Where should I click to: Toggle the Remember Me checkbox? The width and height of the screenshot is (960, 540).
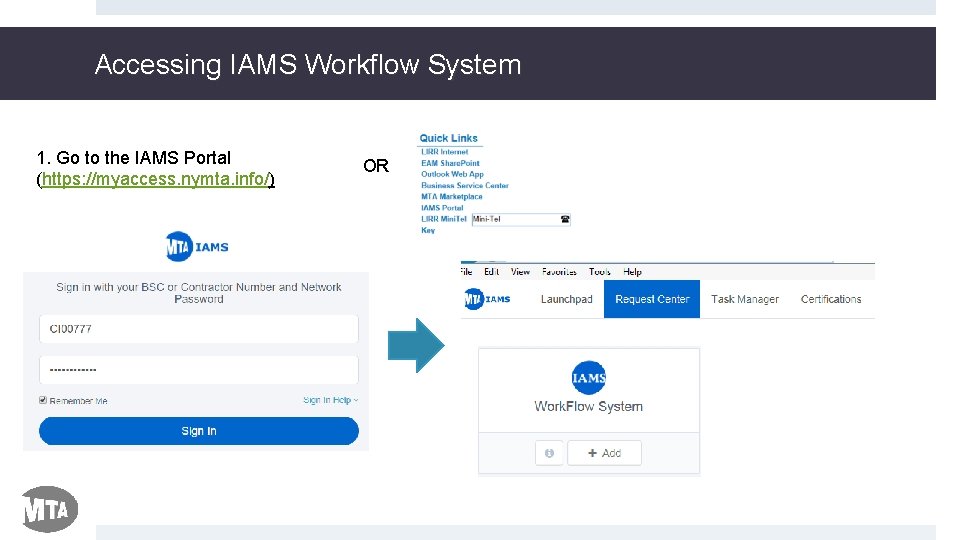pyautogui.click(x=43, y=400)
